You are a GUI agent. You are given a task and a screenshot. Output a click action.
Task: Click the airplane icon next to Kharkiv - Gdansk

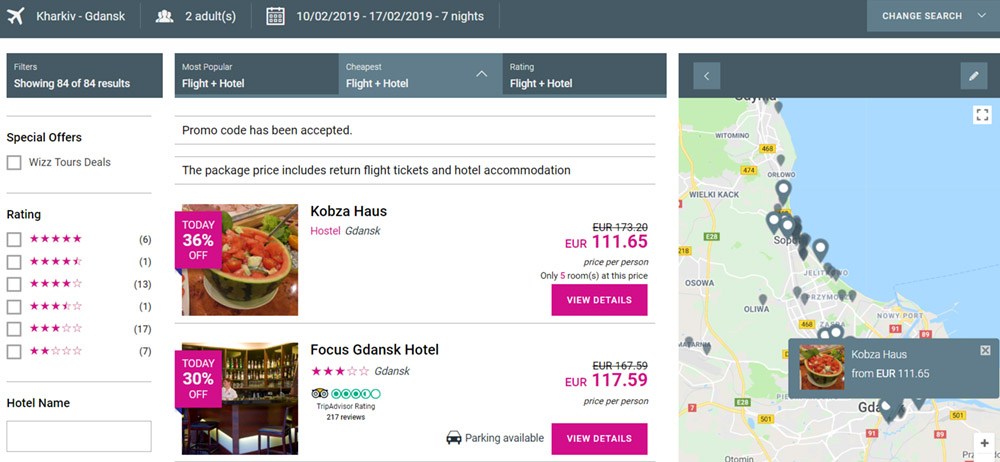[16, 16]
